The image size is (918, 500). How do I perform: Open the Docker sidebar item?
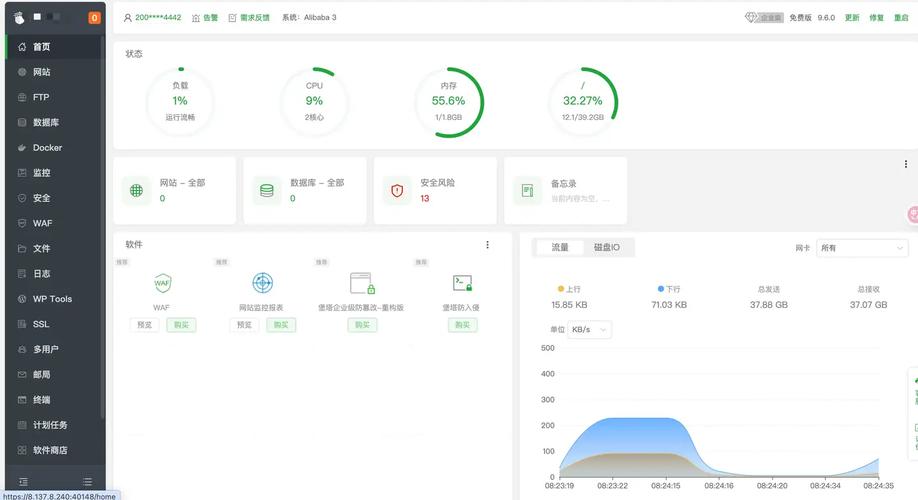54,148
